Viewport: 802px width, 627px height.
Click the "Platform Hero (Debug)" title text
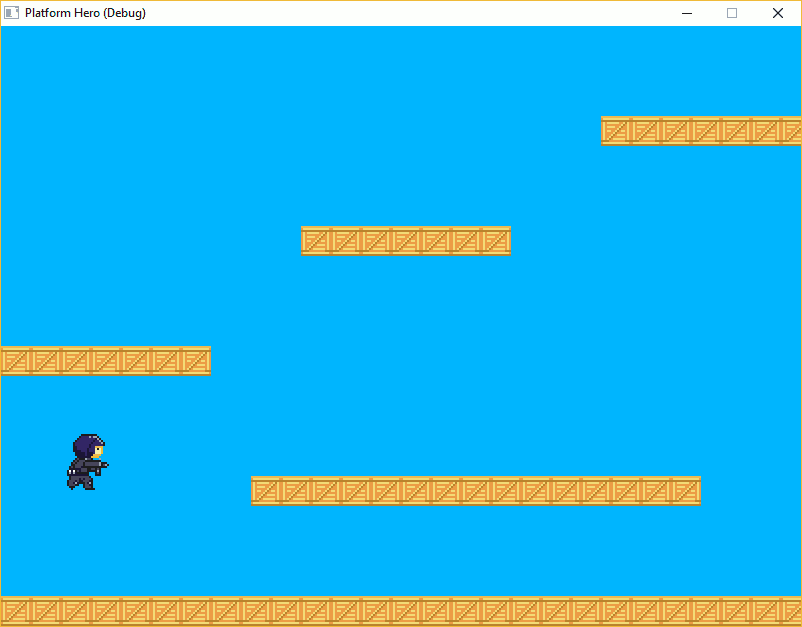point(85,13)
